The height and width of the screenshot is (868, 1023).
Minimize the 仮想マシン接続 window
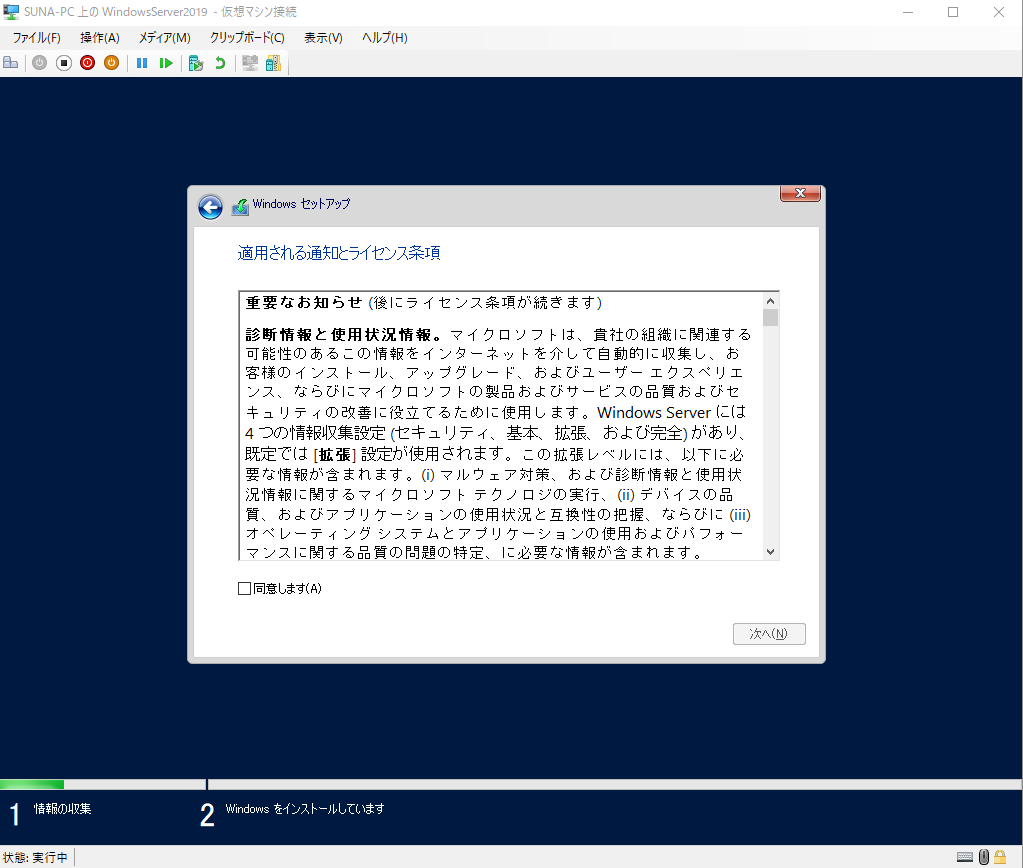[x=908, y=12]
